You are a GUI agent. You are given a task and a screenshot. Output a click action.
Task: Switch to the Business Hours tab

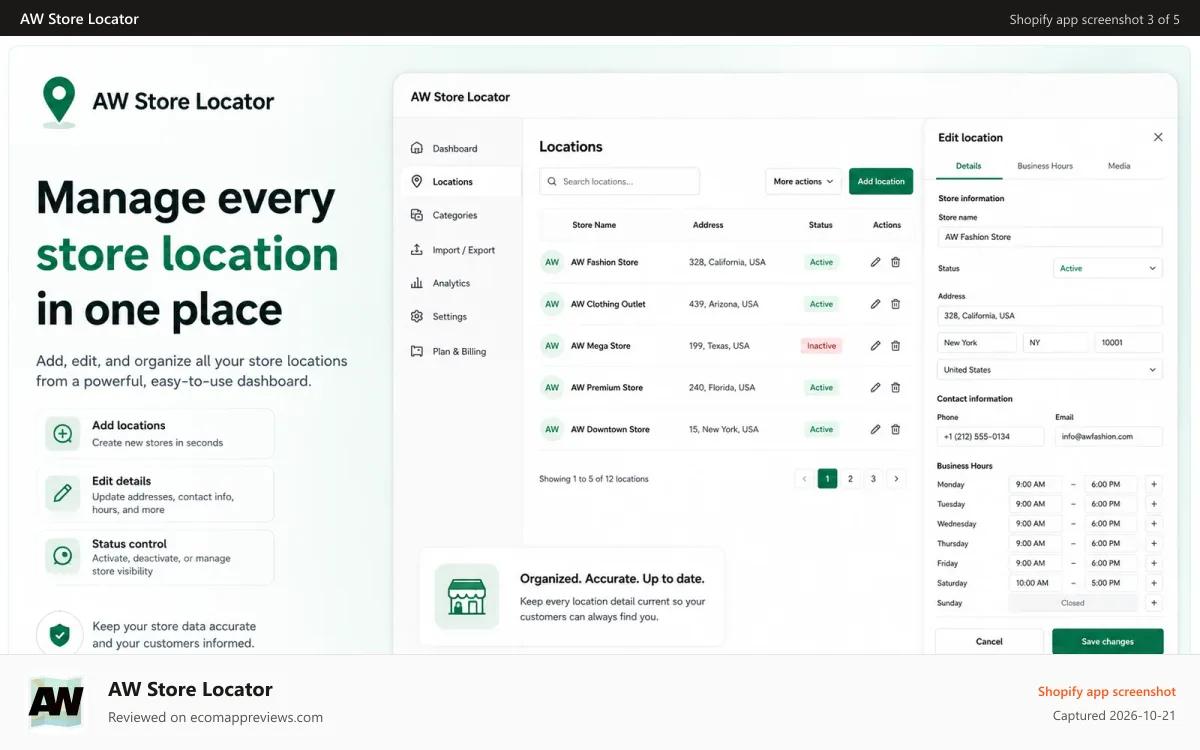point(1045,166)
